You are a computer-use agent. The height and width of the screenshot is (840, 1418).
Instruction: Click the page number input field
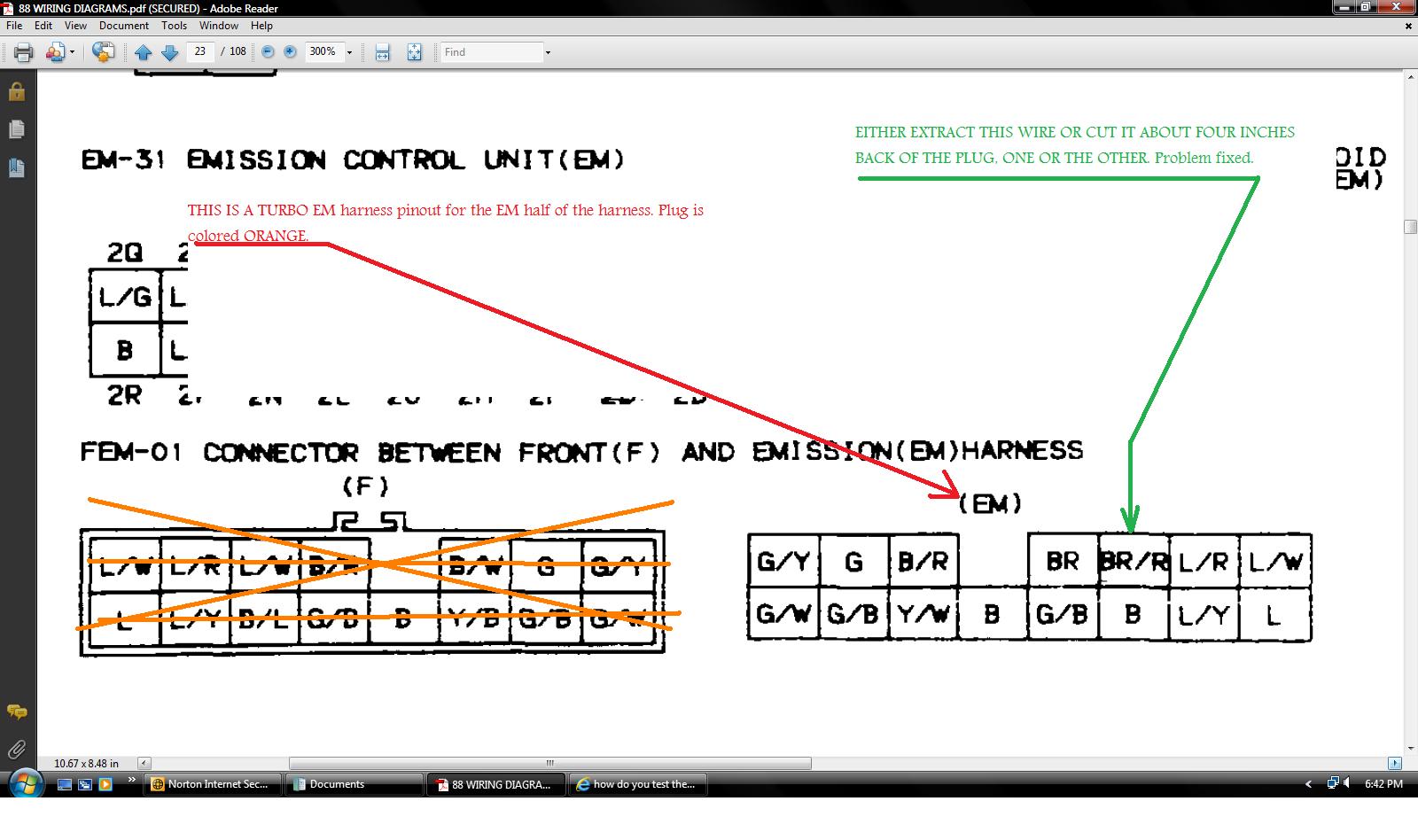pos(200,51)
